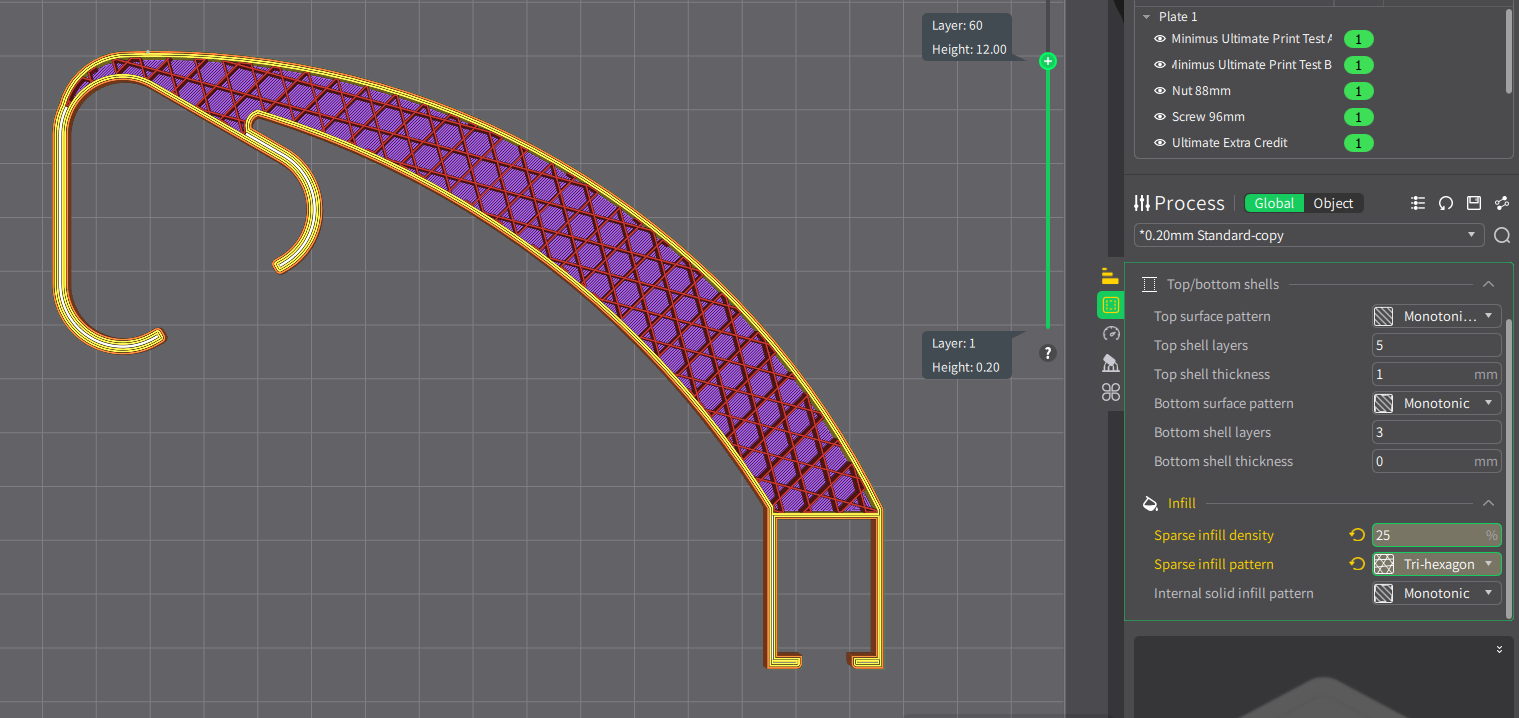
Task: Click the process preset sharing icon
Action: (x=1502, y=203)
